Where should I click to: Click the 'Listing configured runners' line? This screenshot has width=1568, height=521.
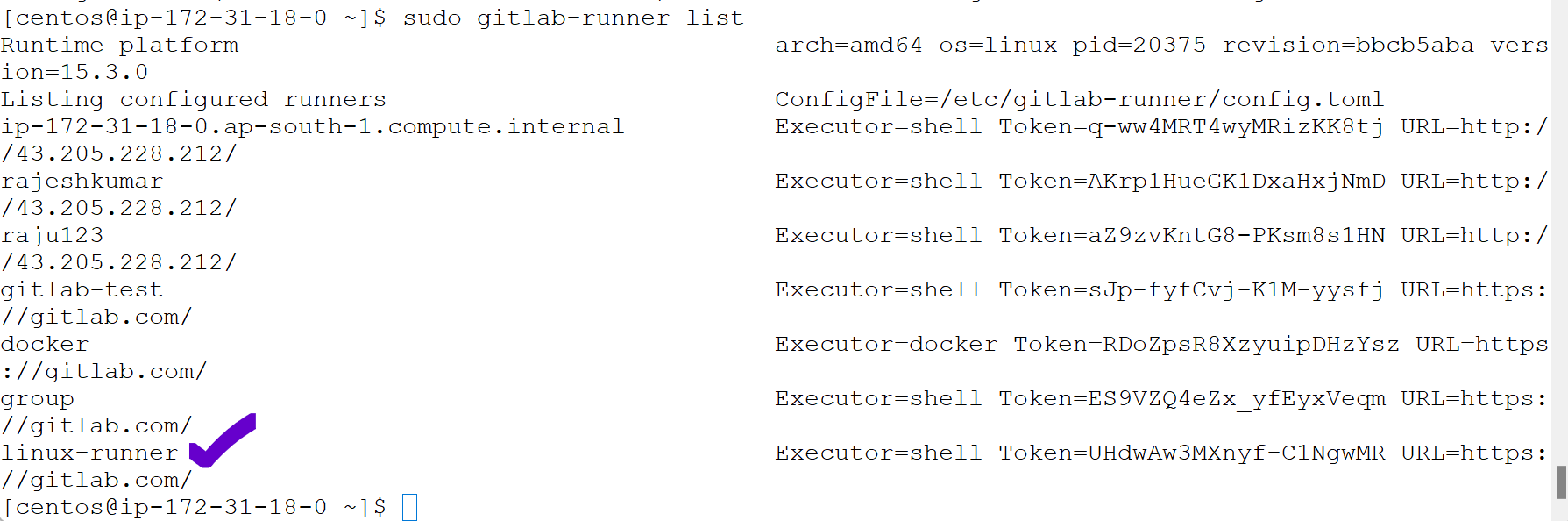coord(193,99)
